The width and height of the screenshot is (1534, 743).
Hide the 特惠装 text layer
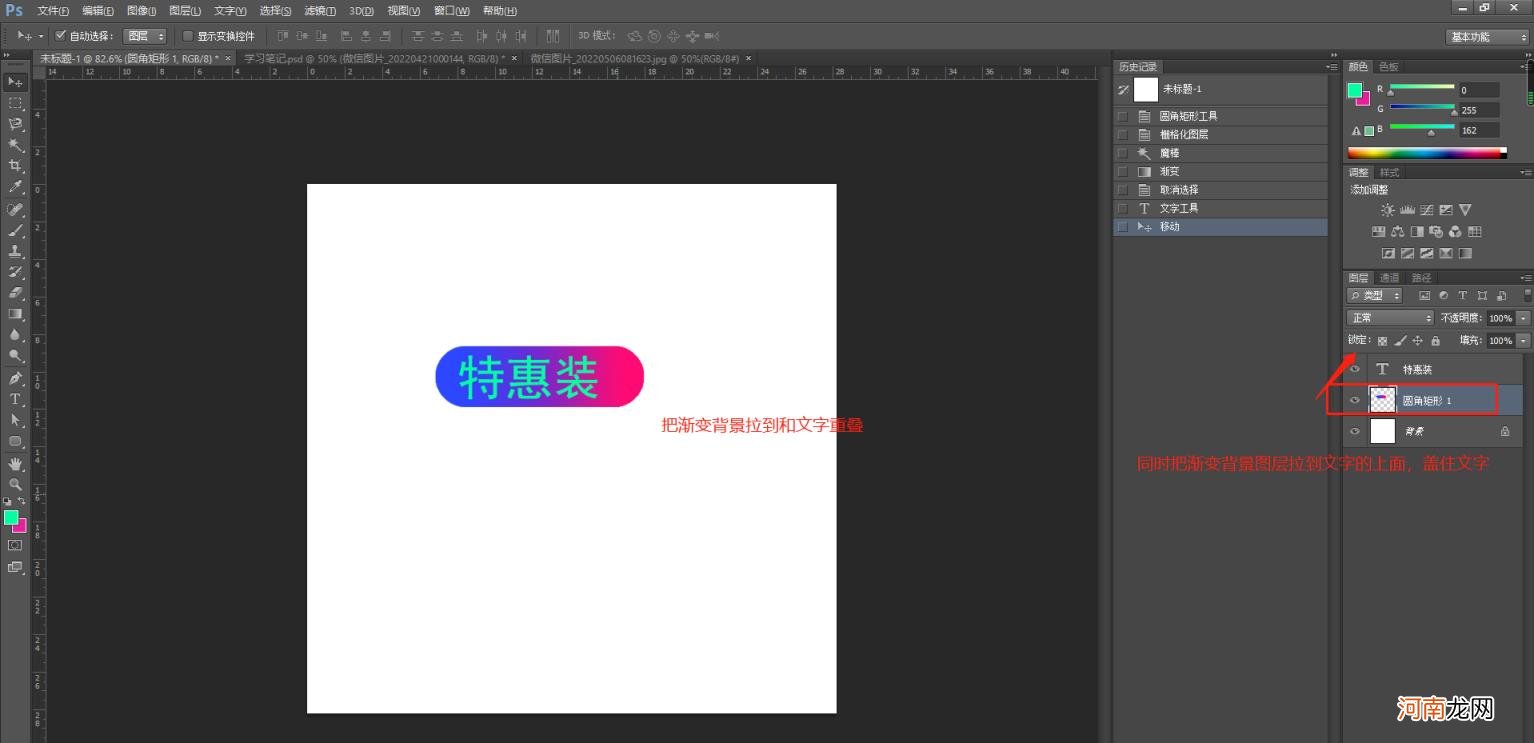1355,369
